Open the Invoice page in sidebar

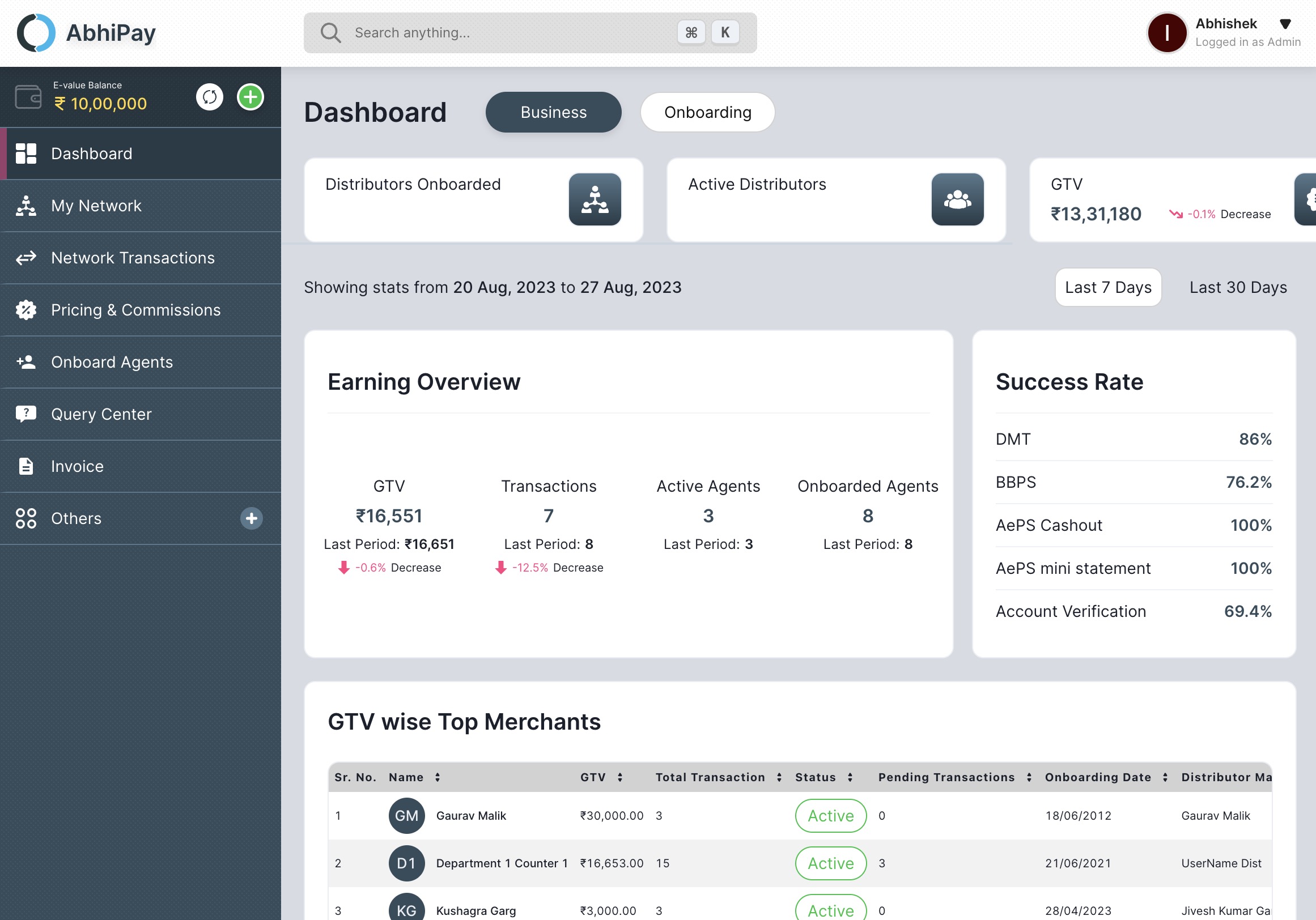77,466
